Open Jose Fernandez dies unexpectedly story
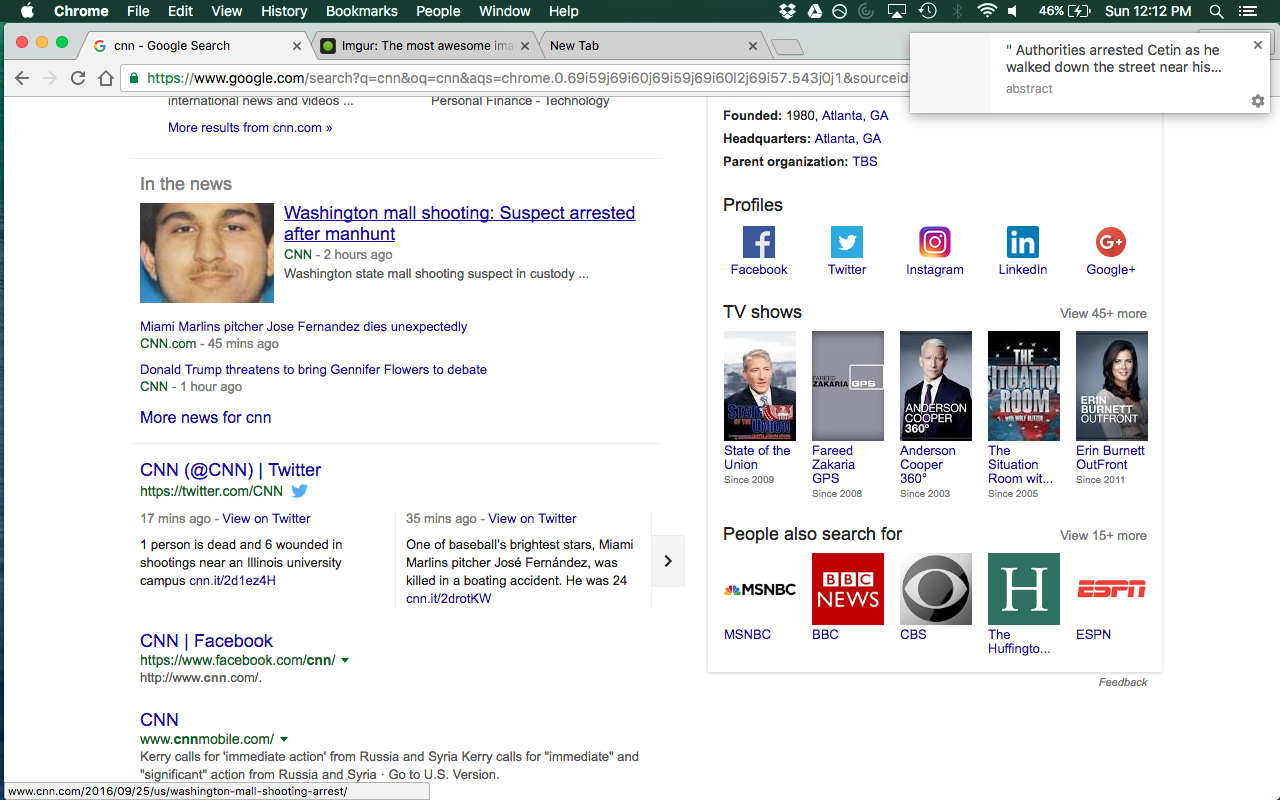 304,326
